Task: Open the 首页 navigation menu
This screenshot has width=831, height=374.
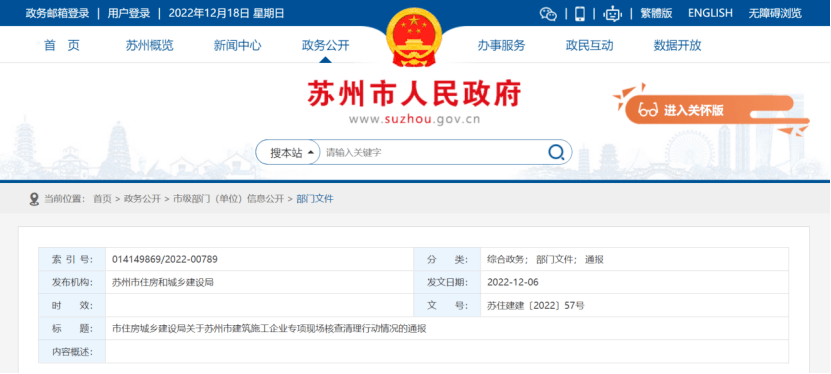Action: point(62,46)
